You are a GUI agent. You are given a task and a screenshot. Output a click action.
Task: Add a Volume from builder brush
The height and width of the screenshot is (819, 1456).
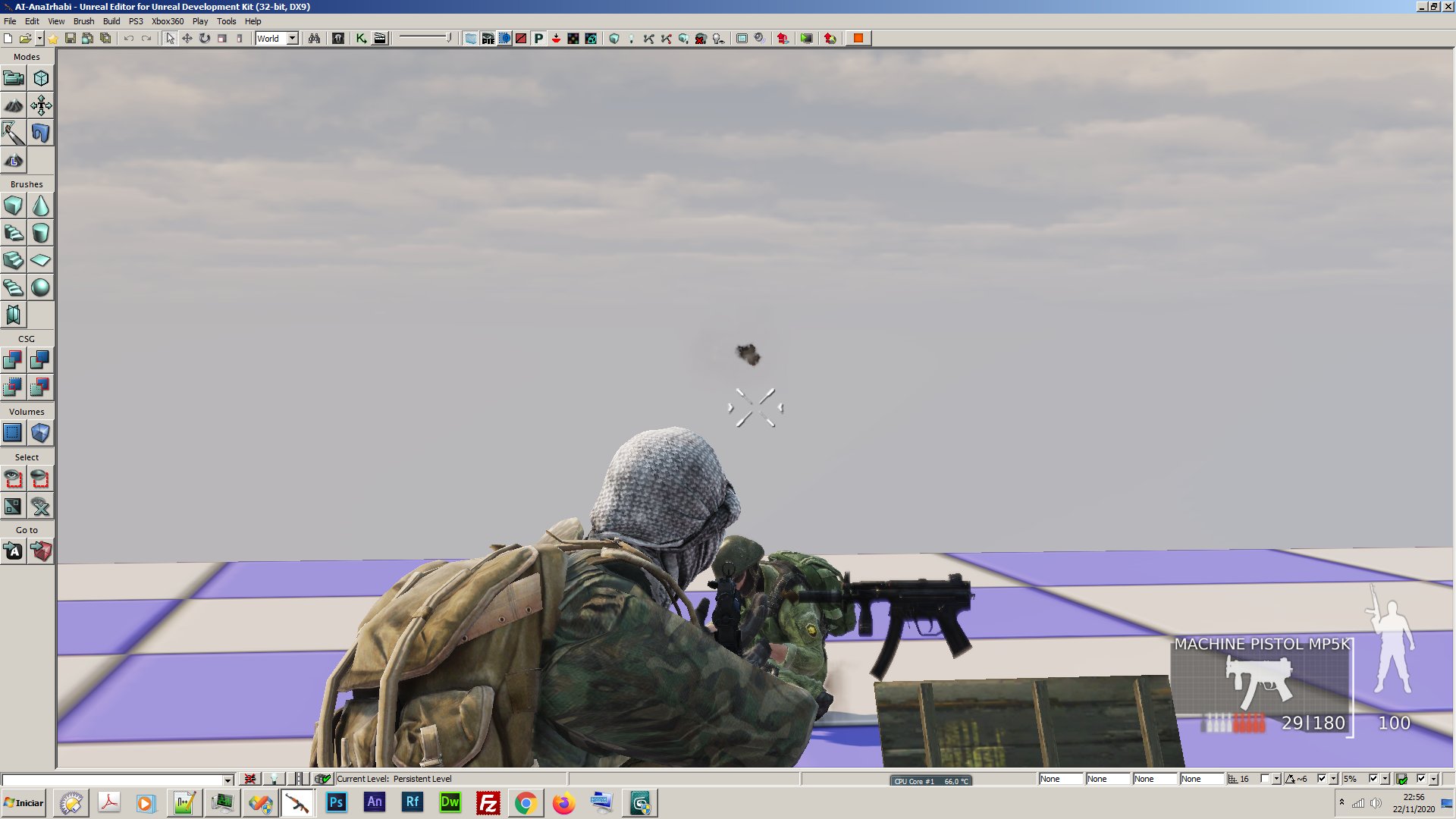pyautogui.click(x=41, y=433)
